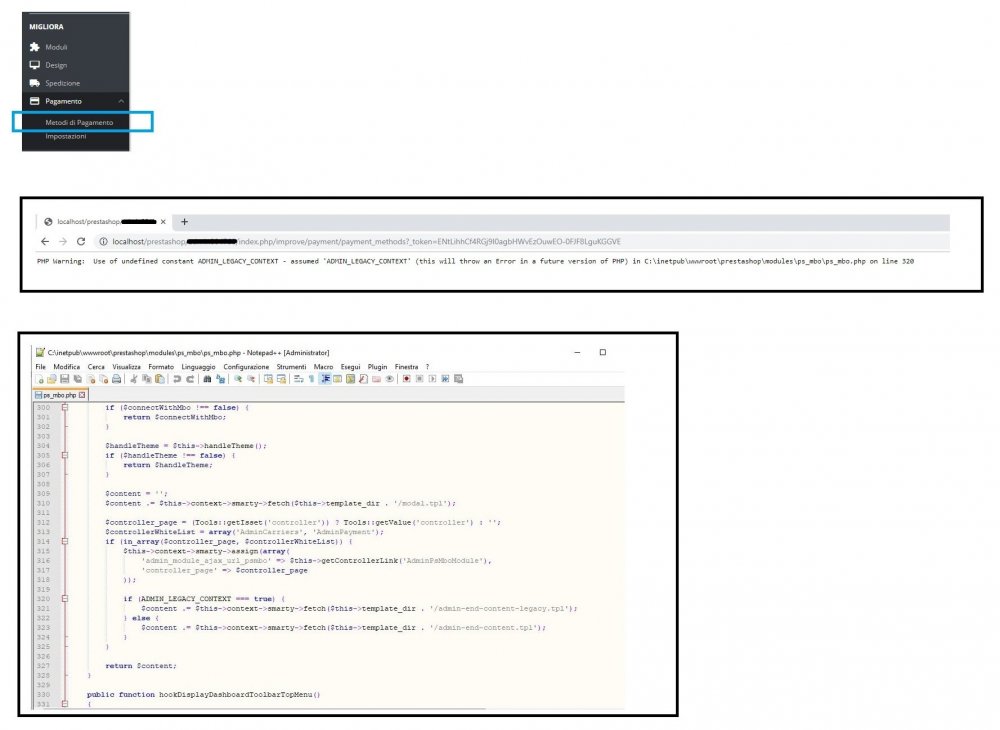
Task: Click the Replace toolbar icon
Action: pyautogui.click(x=221, y=379)
